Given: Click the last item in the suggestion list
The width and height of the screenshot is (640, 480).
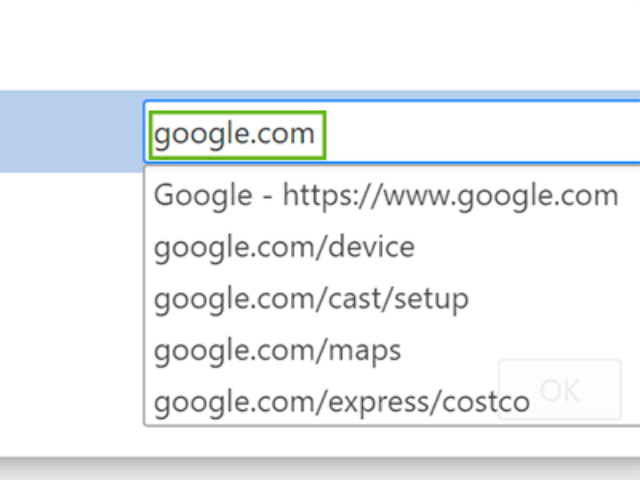Looking at the screenshot, I should [x=342, y=402].
